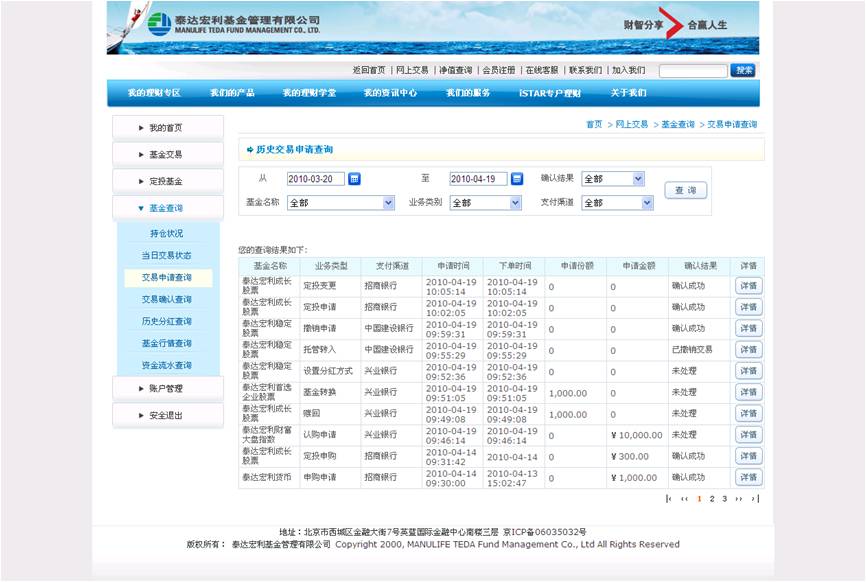Image resolution: width=866 pixels, height=582 pixels.
Task: Go to results page 2
Action: tap(712, 499)
